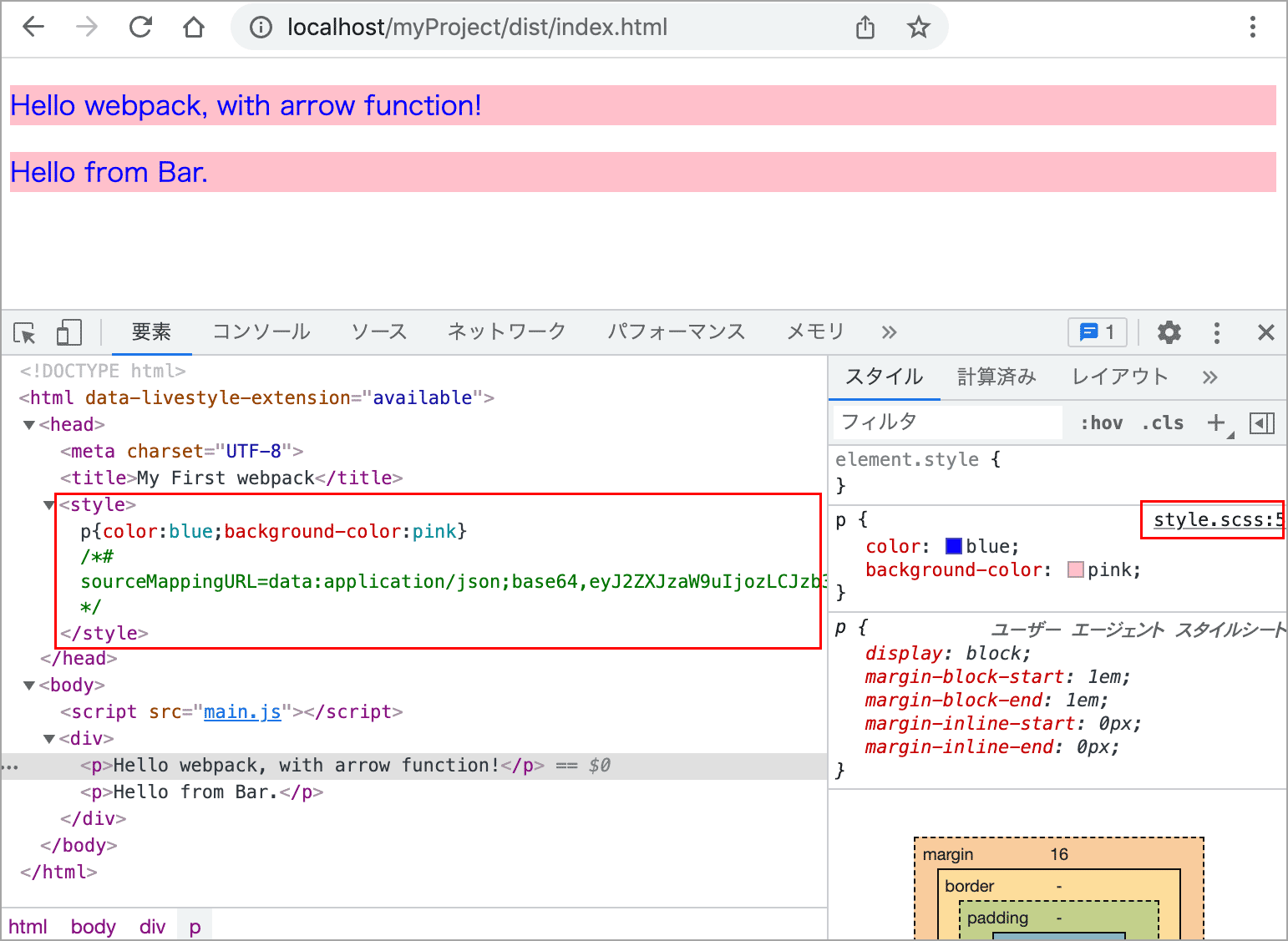Focus the フィルタ styles filter field

pyautogui.click(x=948, y=422)
